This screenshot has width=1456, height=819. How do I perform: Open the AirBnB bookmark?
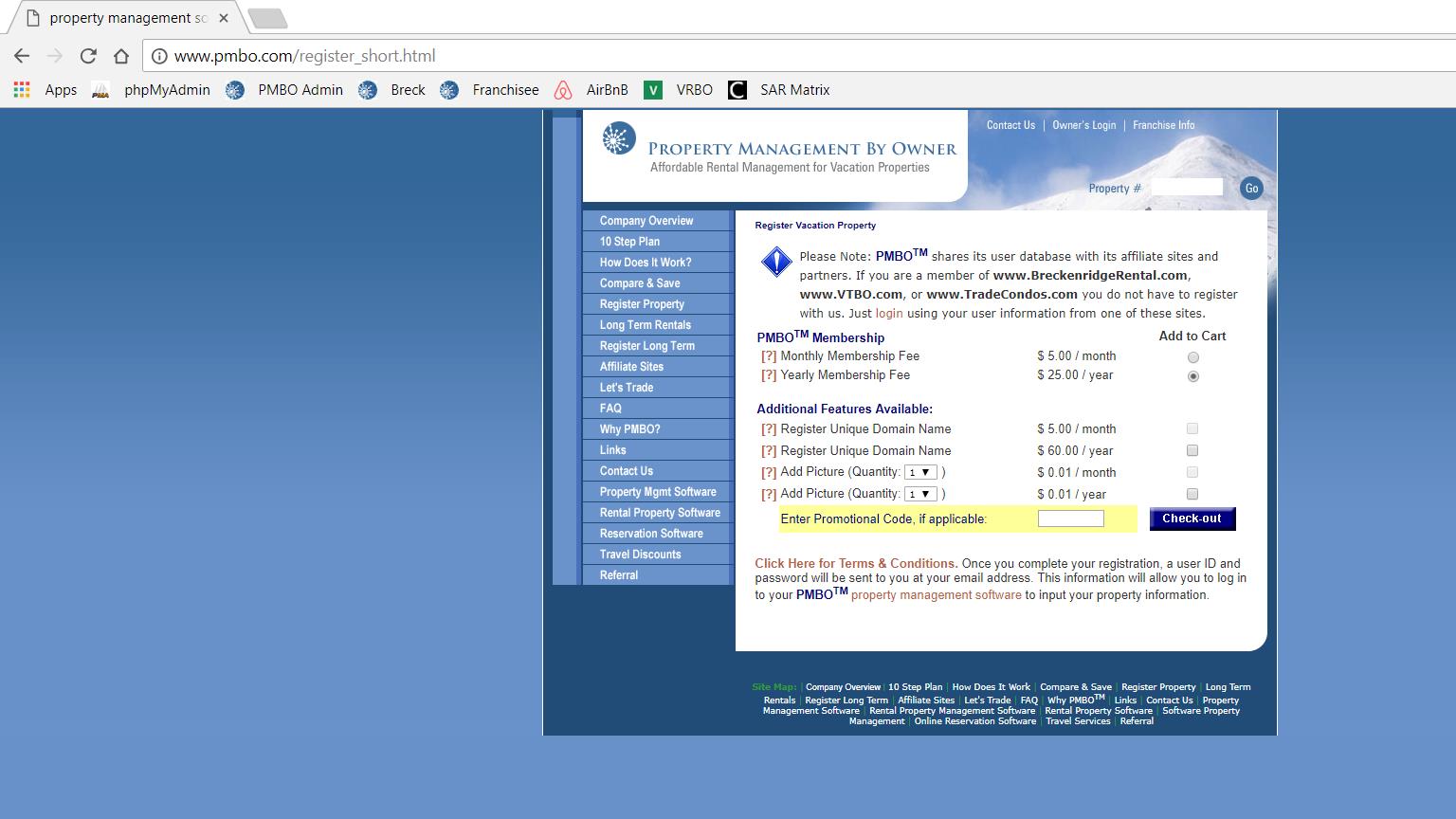coord(591,90)
